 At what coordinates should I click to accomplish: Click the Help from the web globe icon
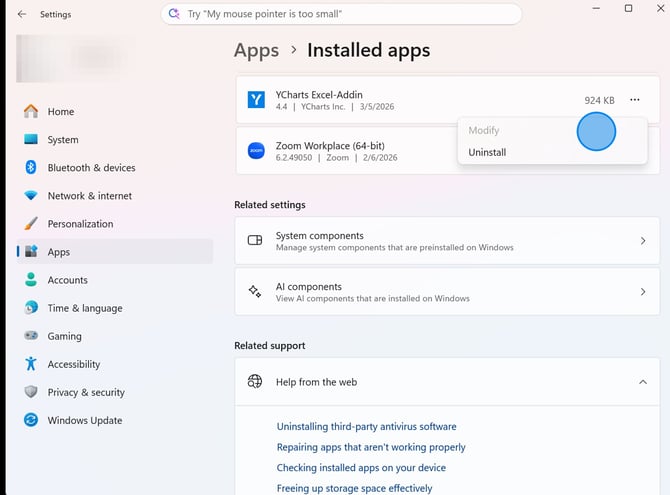click(x=255, y=381)
